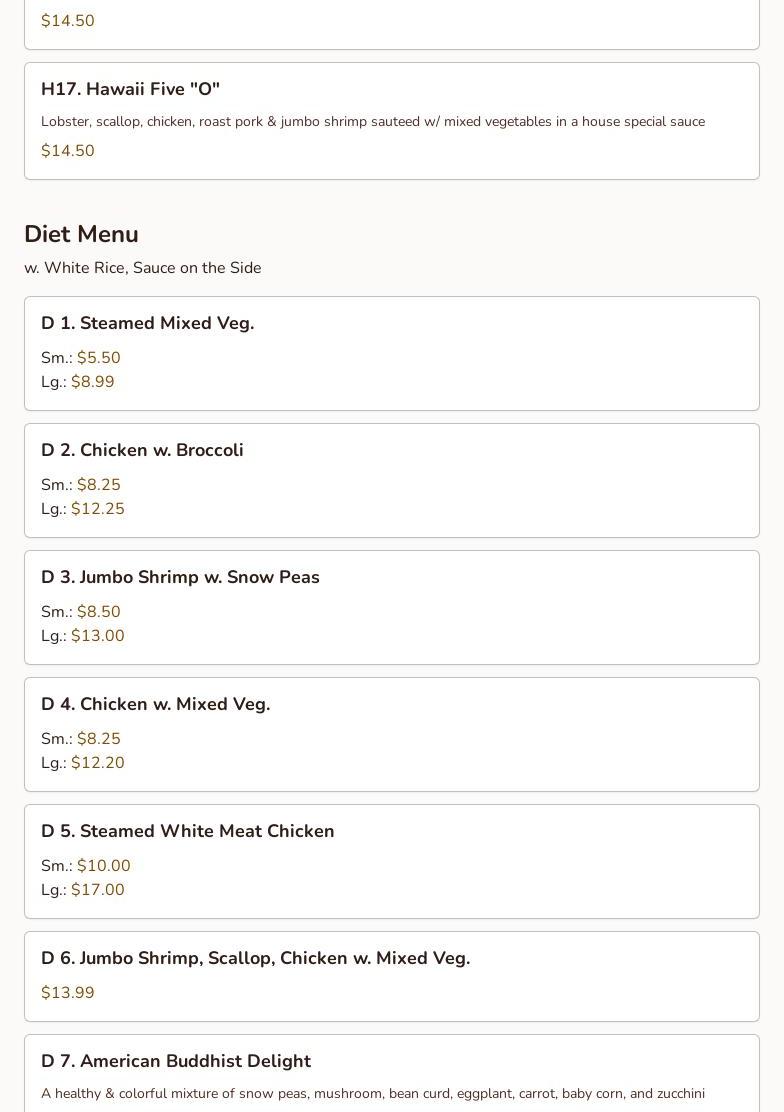Viewport: 784px width, 1112px height.
Task: Choose the $8.50 small Jumbo Shrimp option
Action: [81, 611]
